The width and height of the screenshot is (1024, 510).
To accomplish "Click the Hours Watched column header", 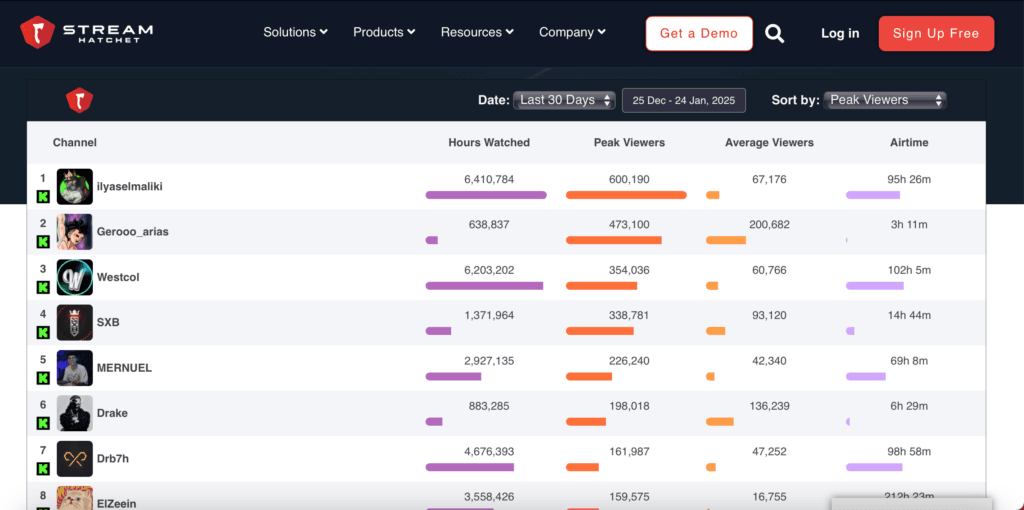I will [488, 142].
